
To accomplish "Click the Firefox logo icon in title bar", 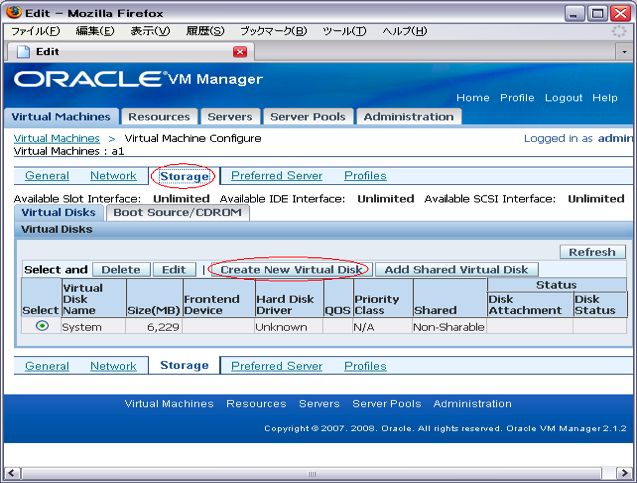I will [13, 12].
